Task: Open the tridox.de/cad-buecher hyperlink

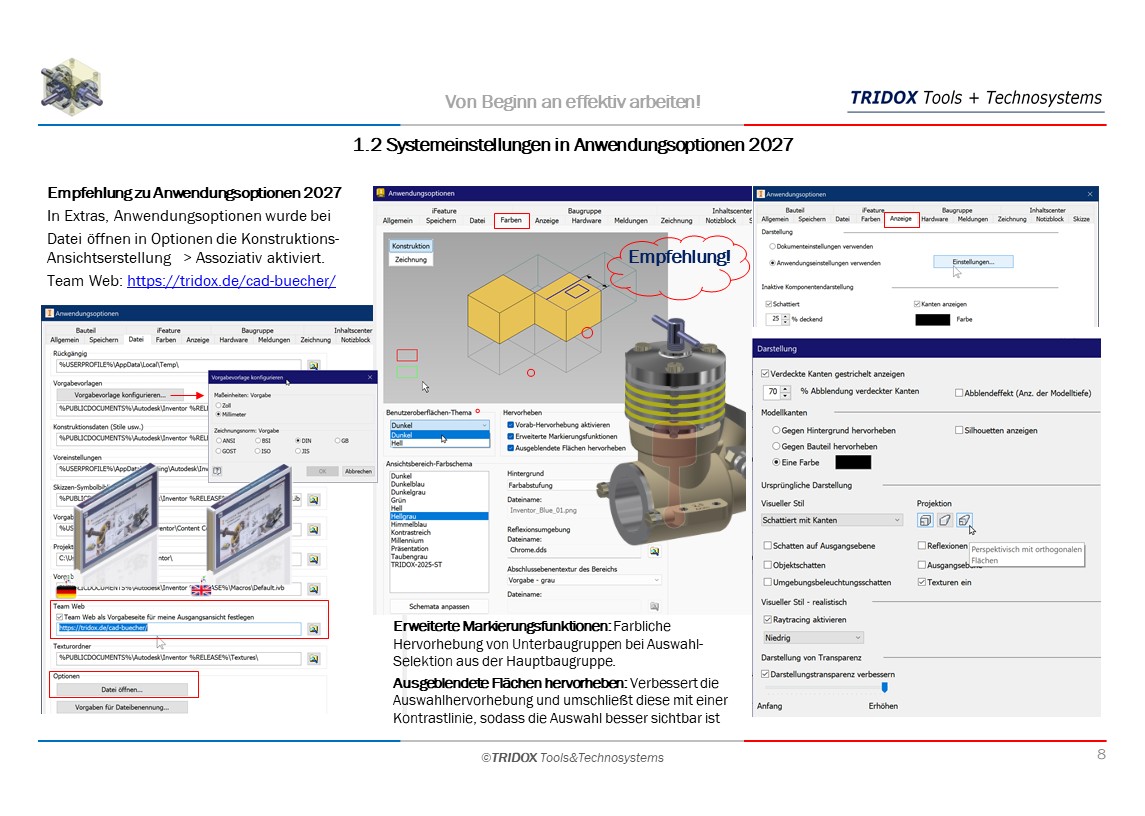Action: pyautogui.click(x=231, y=282)
